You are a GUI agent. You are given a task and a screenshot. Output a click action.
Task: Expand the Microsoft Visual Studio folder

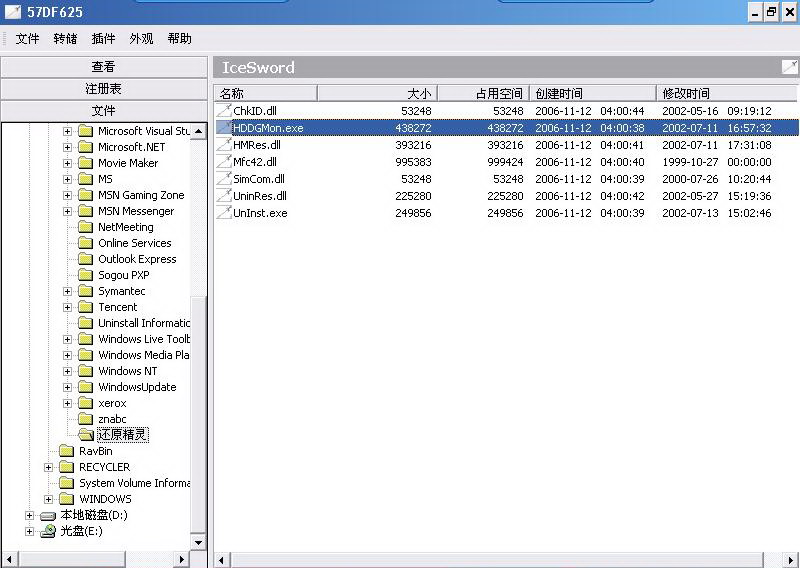pyautogui.click(x=67, y=131)
